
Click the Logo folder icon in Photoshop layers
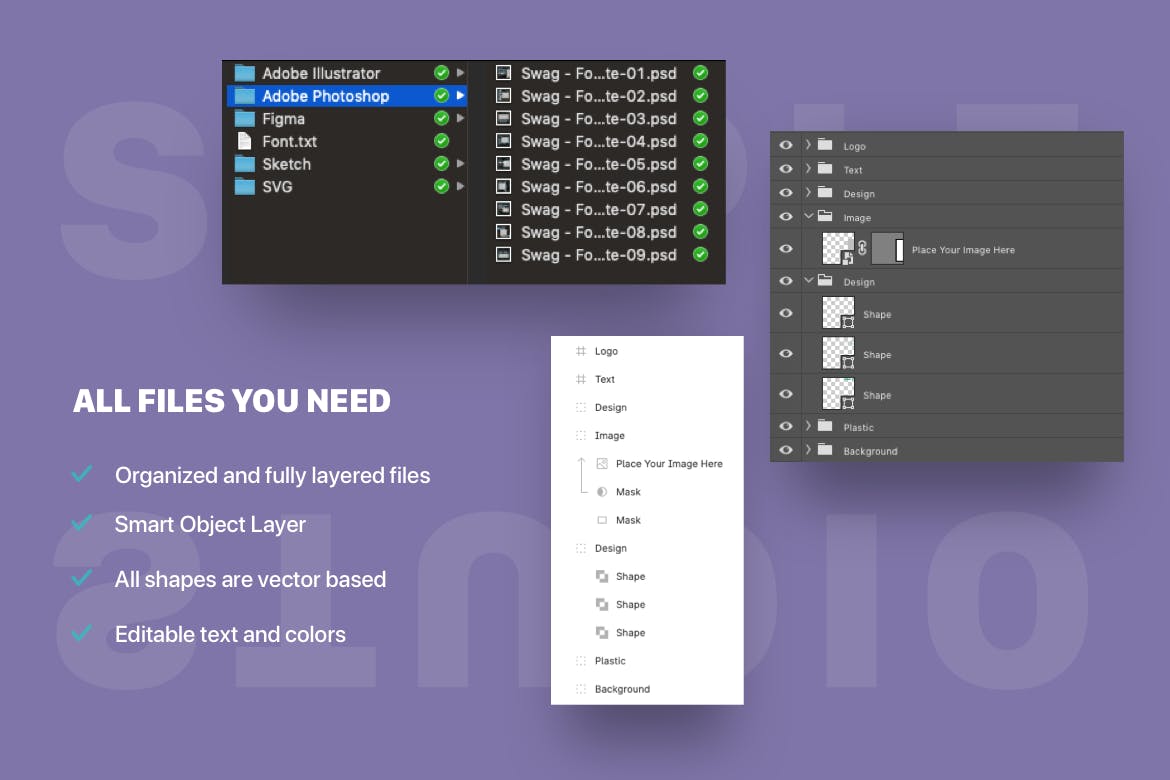click(825, 145)
